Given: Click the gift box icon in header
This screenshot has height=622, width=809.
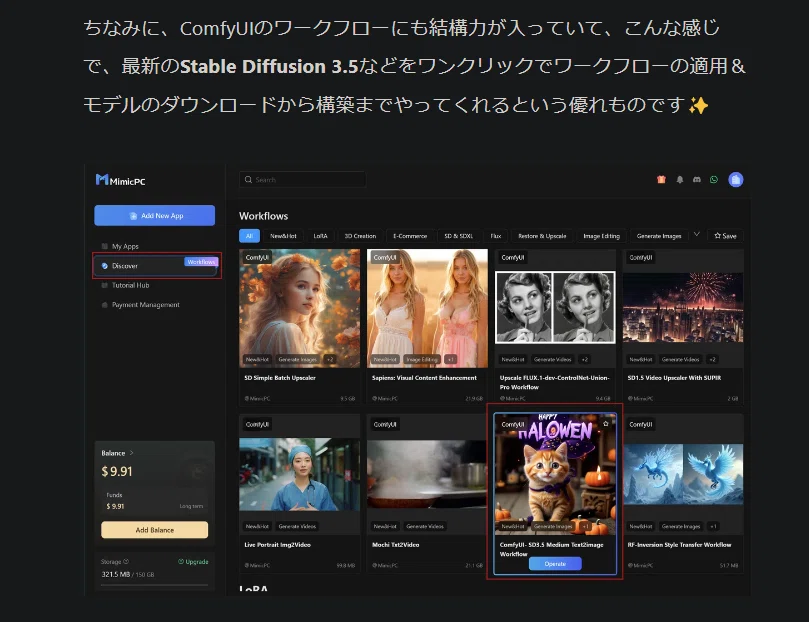Looking at the screenshot, I should point(661,179).
